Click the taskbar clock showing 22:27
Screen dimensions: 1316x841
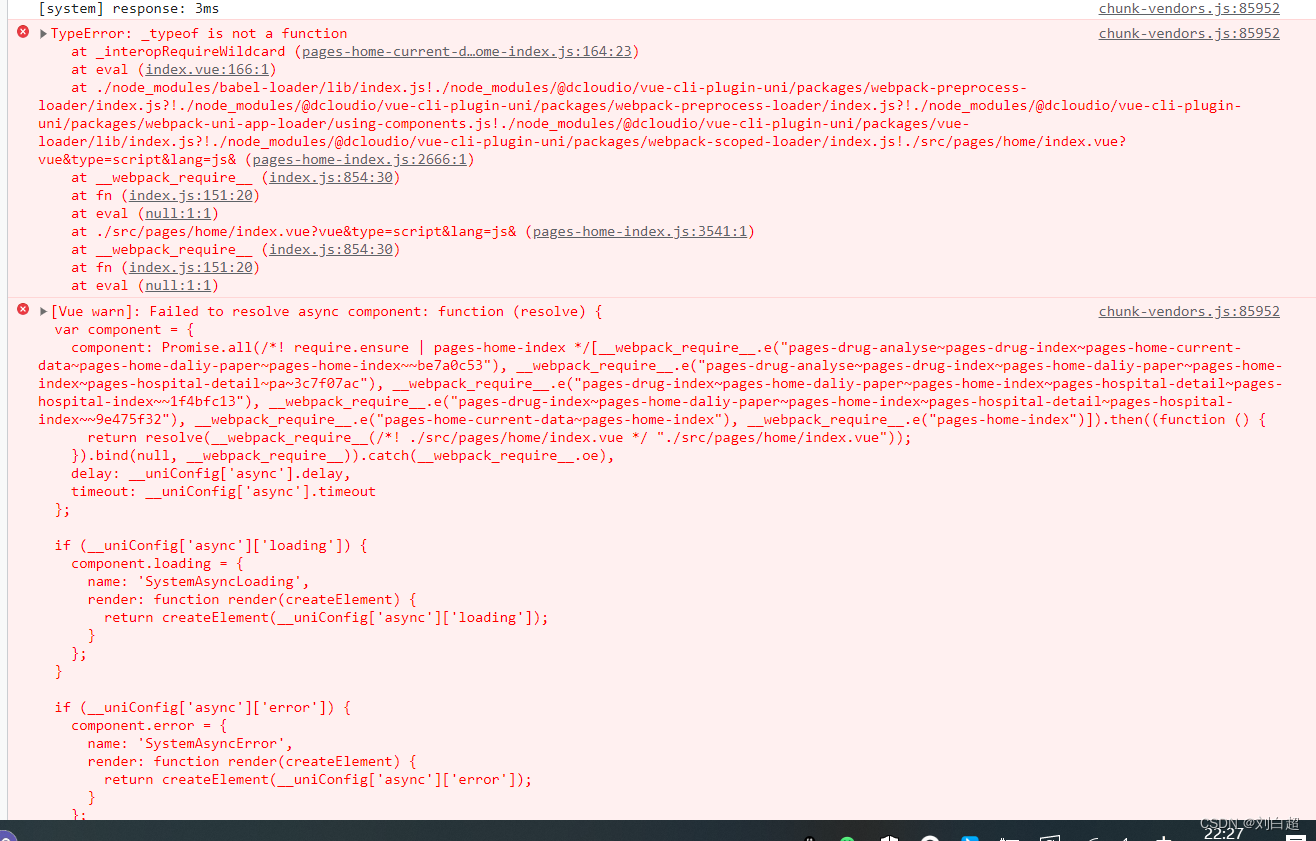point(1223,833)
